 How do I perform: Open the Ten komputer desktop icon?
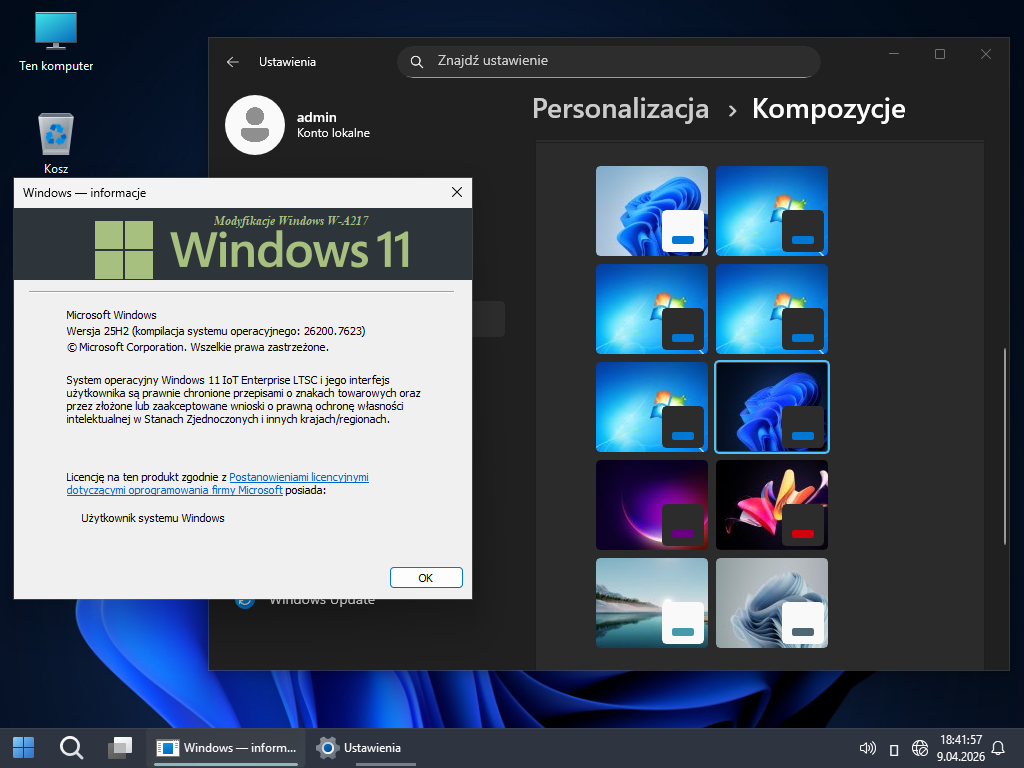(x=56, y=41)
